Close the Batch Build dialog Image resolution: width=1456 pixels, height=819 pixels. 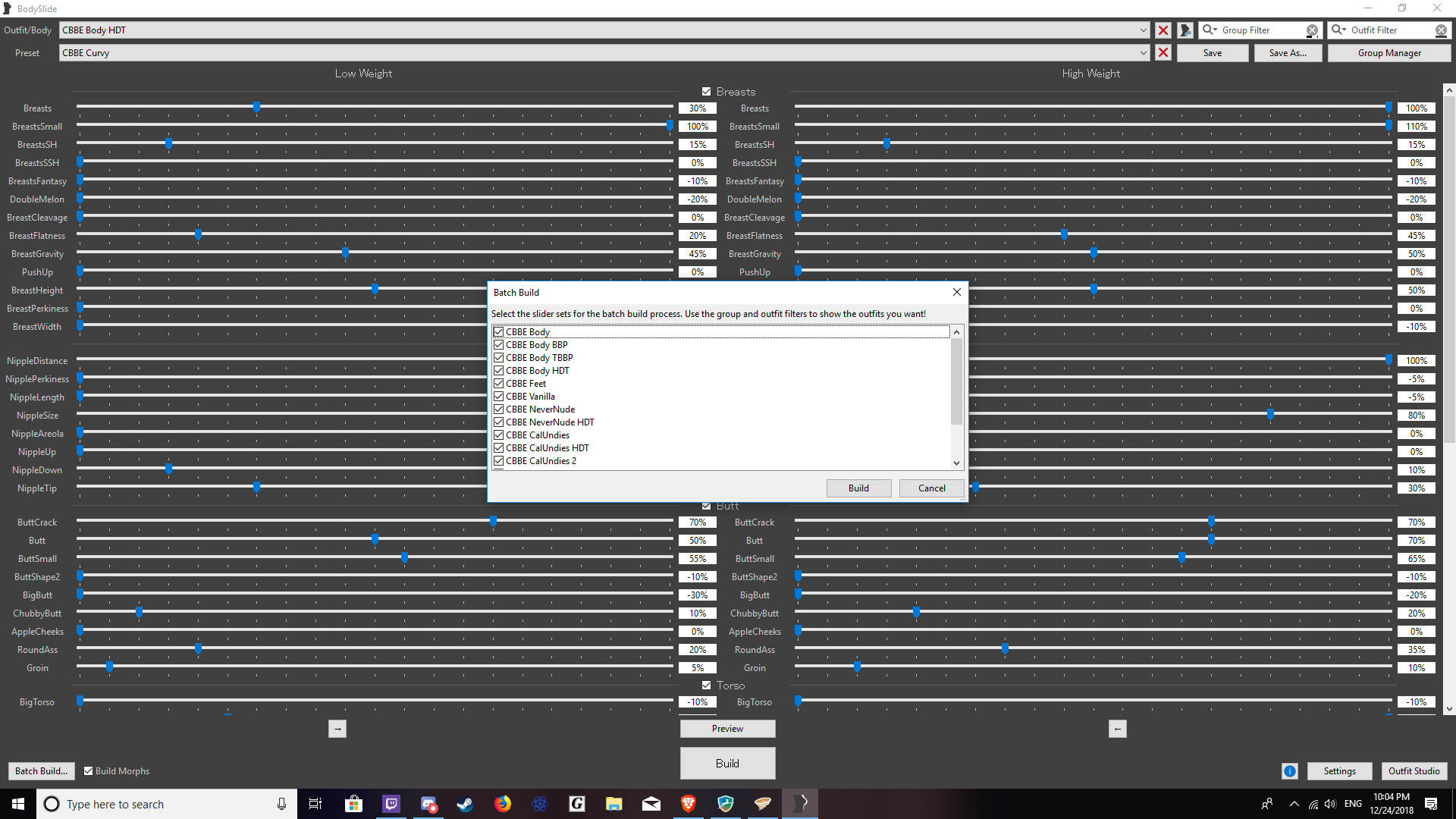[957, 292]
